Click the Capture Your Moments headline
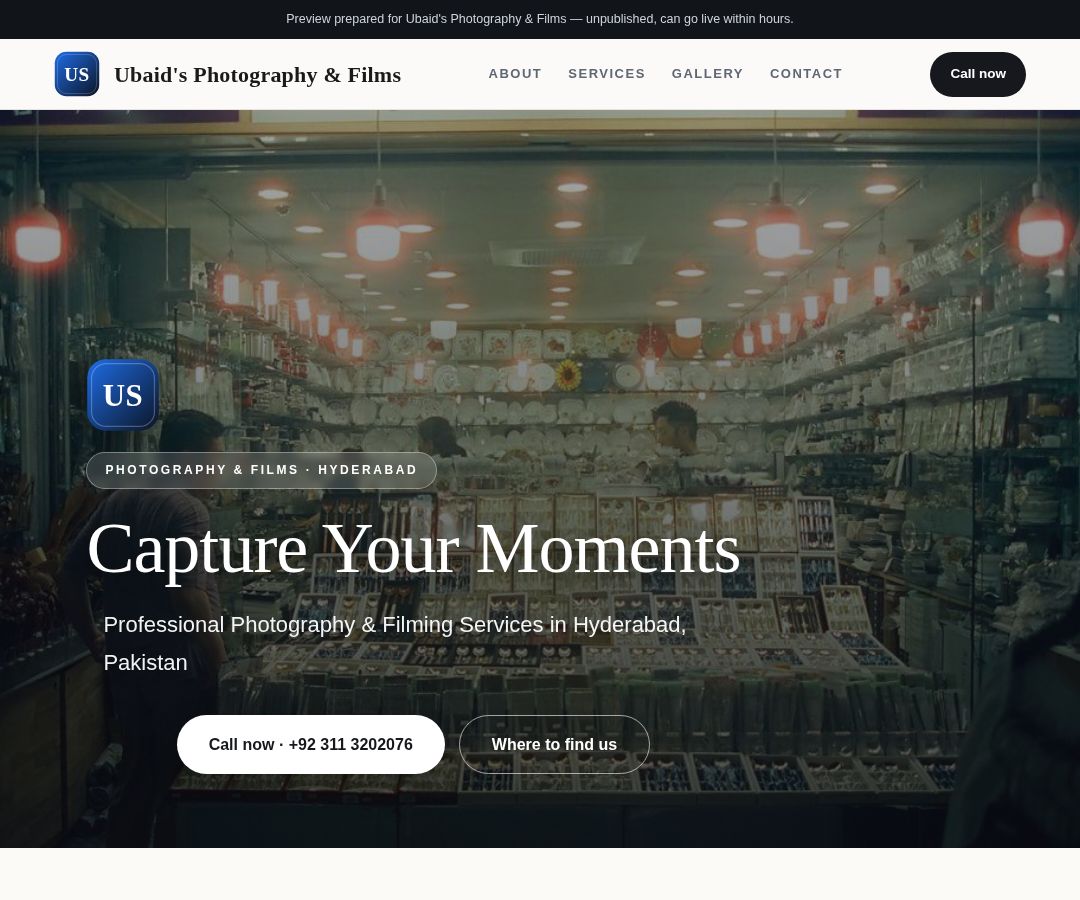1080x900 pixels. (414, 550)
